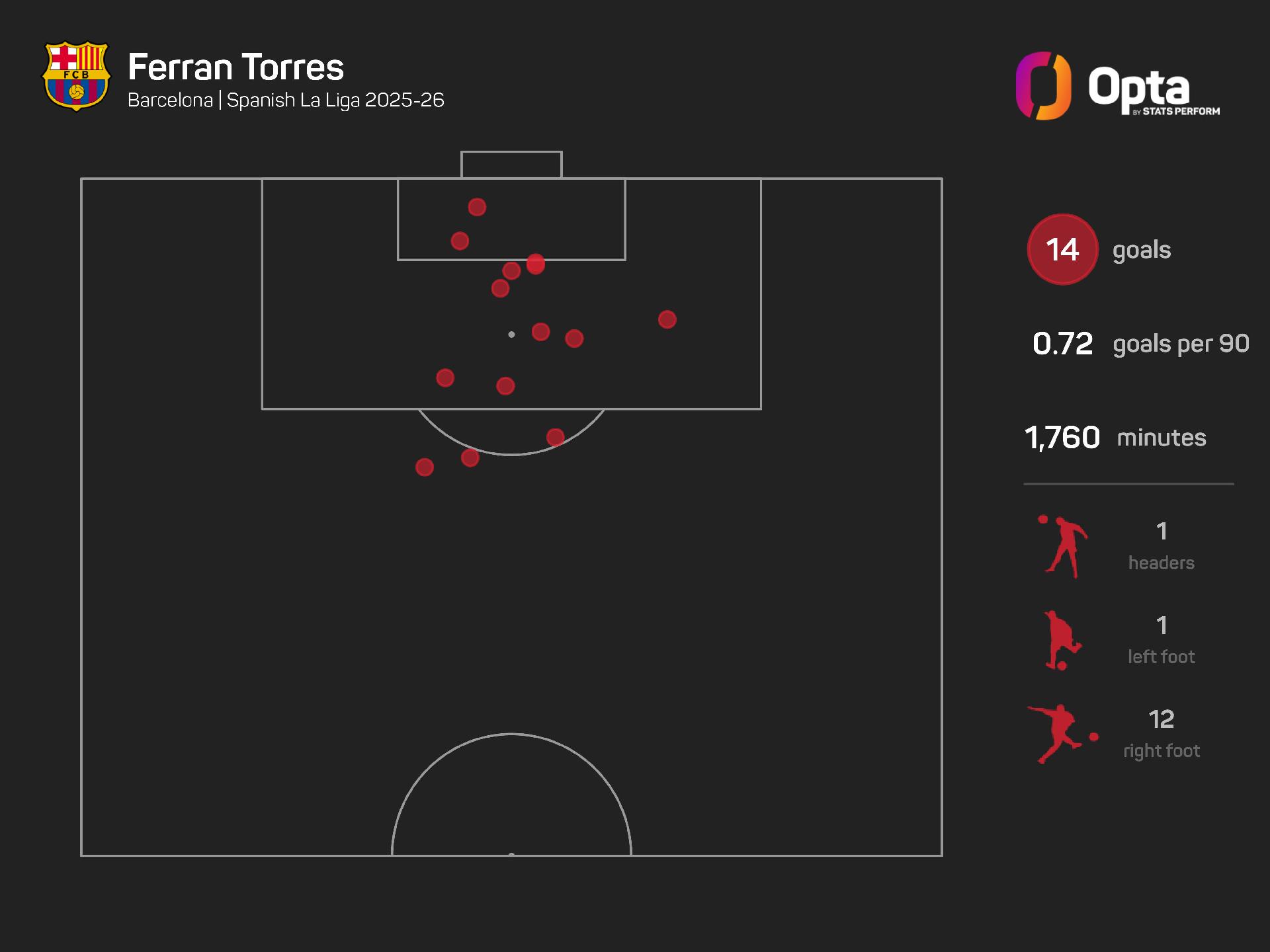Click the goal frame above the six-yard box

click(x=511, y=165)
